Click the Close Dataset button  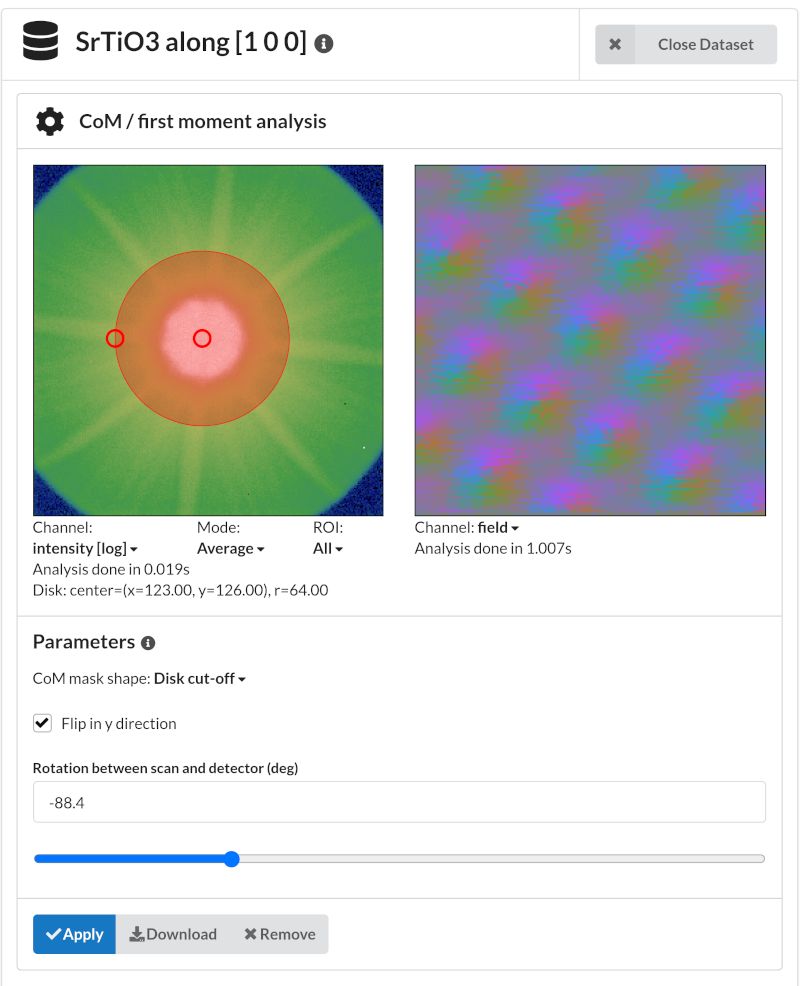point(707,44)
